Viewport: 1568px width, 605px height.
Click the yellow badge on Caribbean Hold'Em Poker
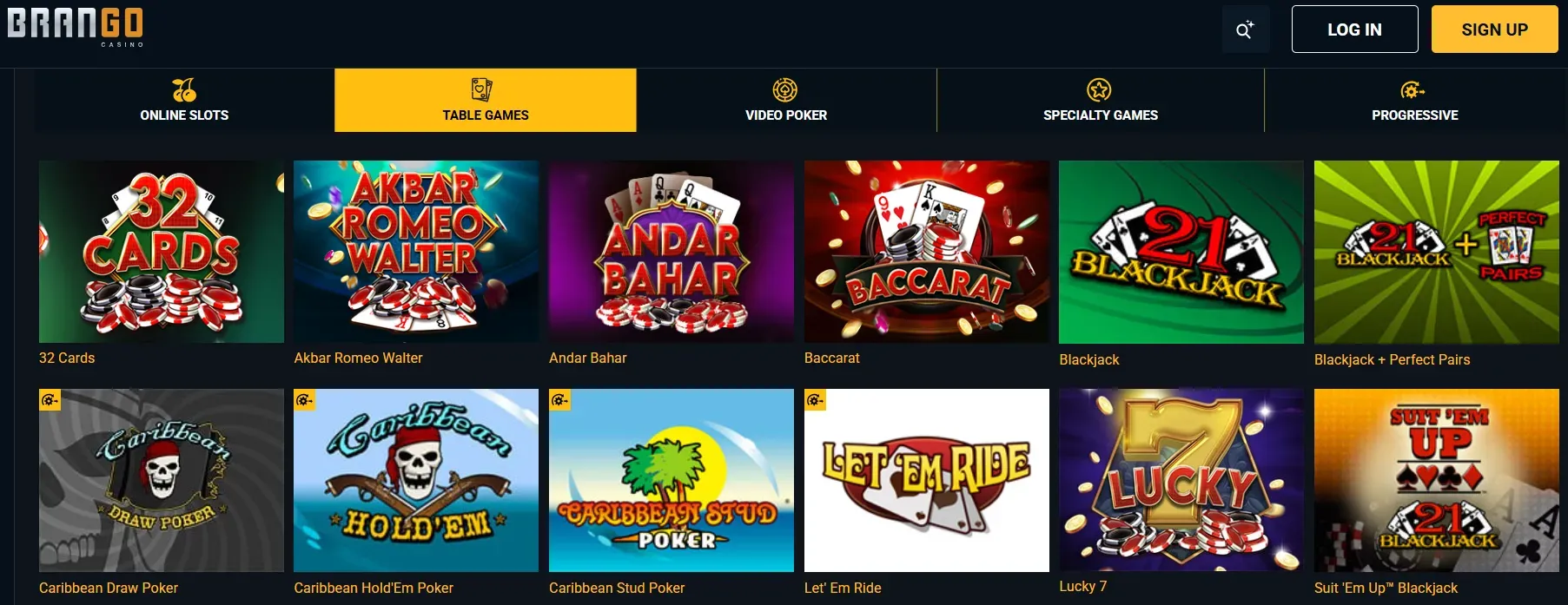[305, 401]
